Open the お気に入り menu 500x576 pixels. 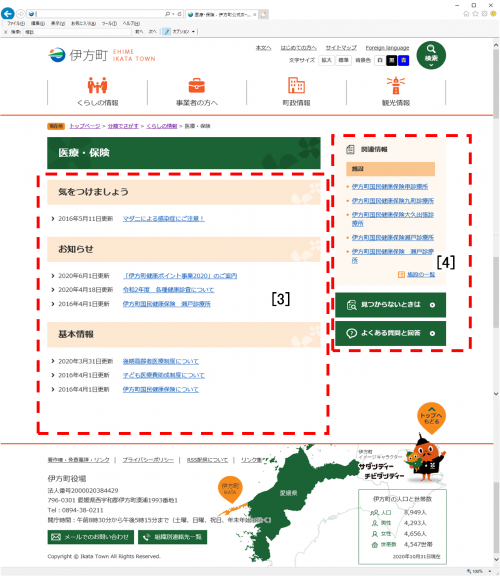[x=83, y=23]
